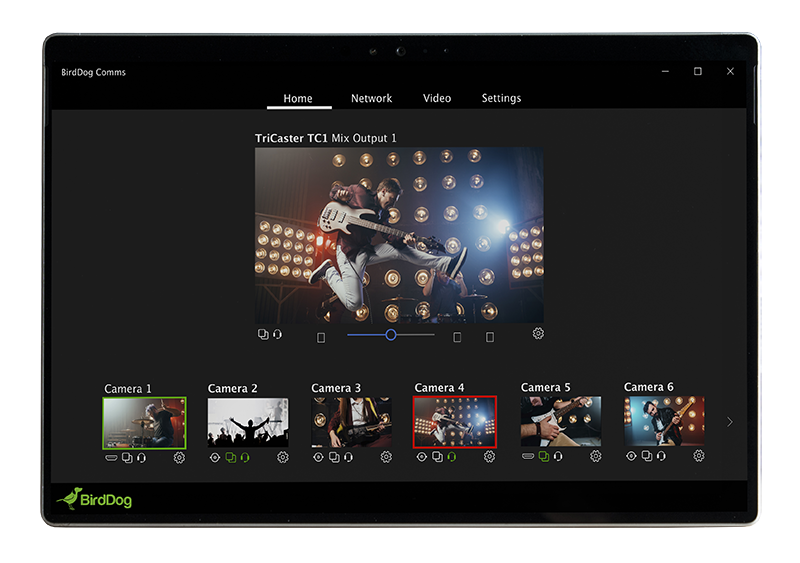Viewport: 800px width, 563px height.
Task: Show more cameras with right chevron
Action: (x=729, y=422)
